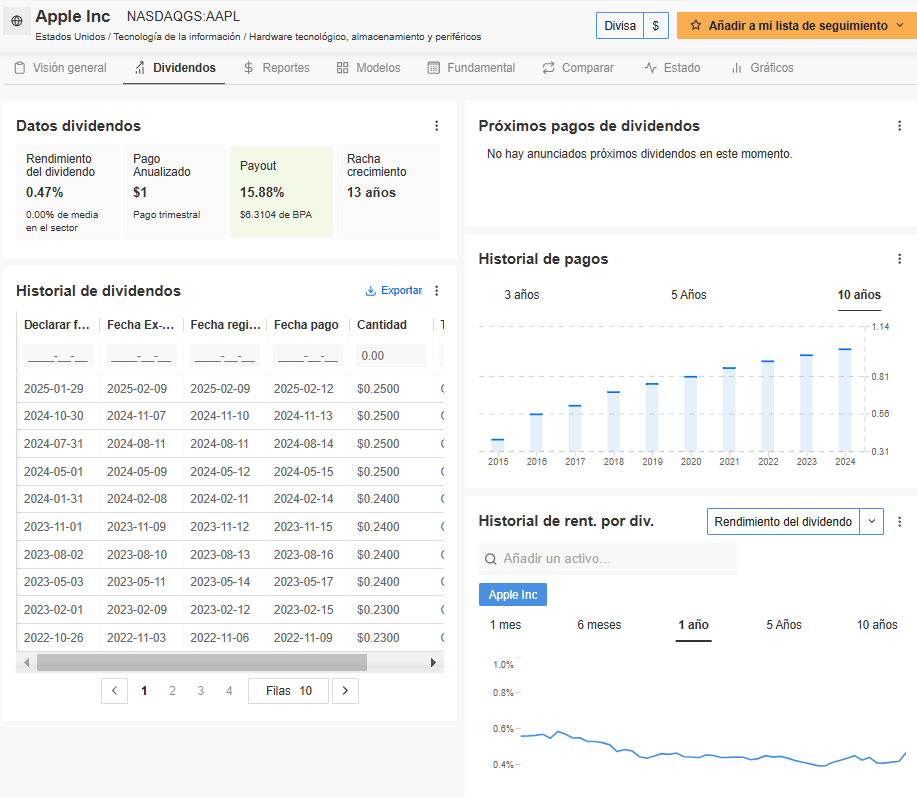
Task: Open the Fundamental tab
Action: 471,68
